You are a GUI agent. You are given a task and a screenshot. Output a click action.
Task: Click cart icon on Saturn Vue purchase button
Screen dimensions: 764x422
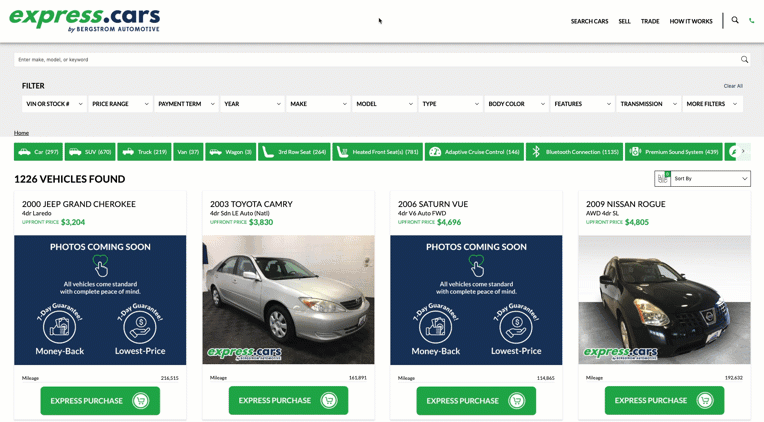(516, 401)
